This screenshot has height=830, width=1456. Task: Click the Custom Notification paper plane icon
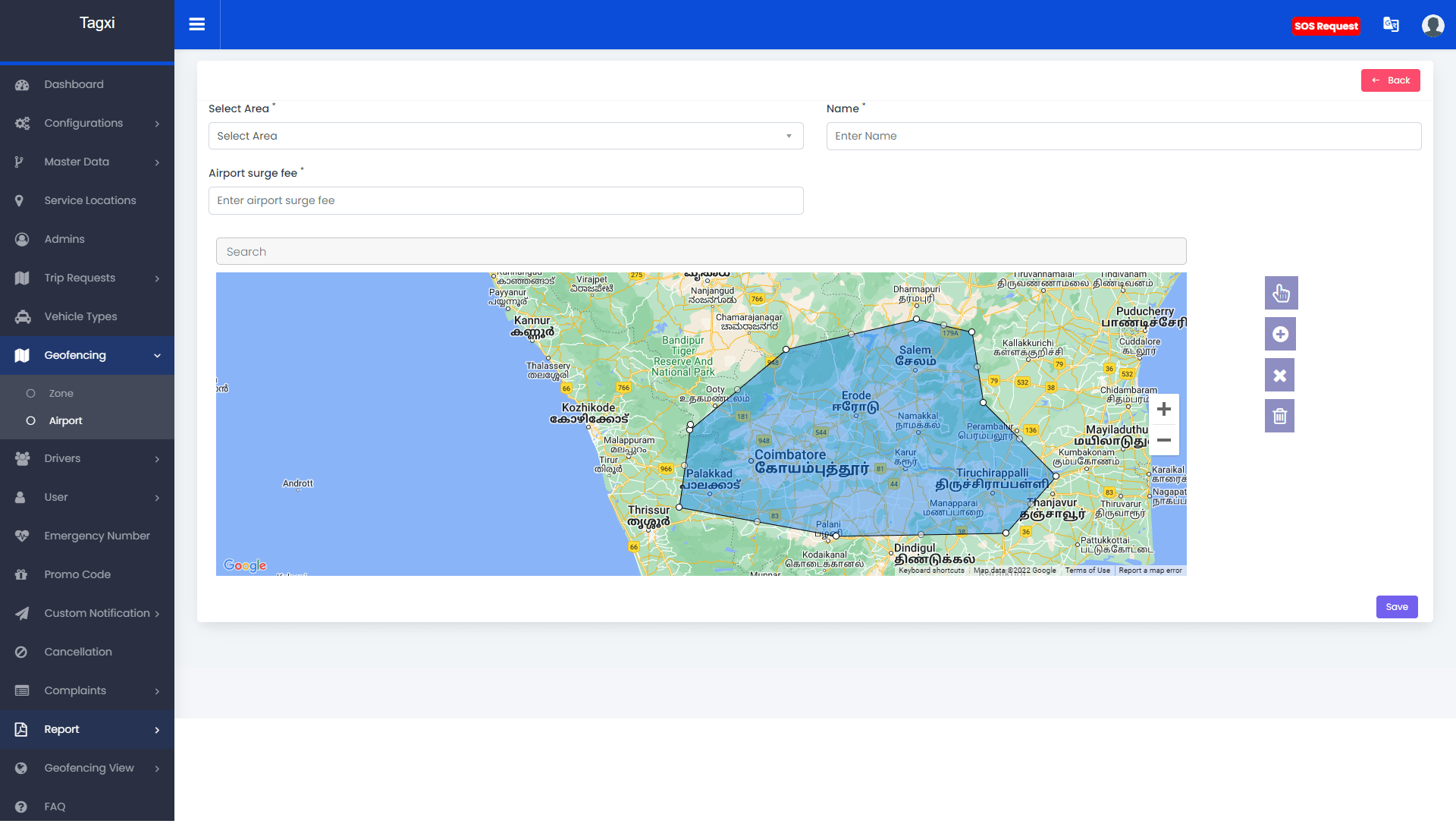(22, 614)
